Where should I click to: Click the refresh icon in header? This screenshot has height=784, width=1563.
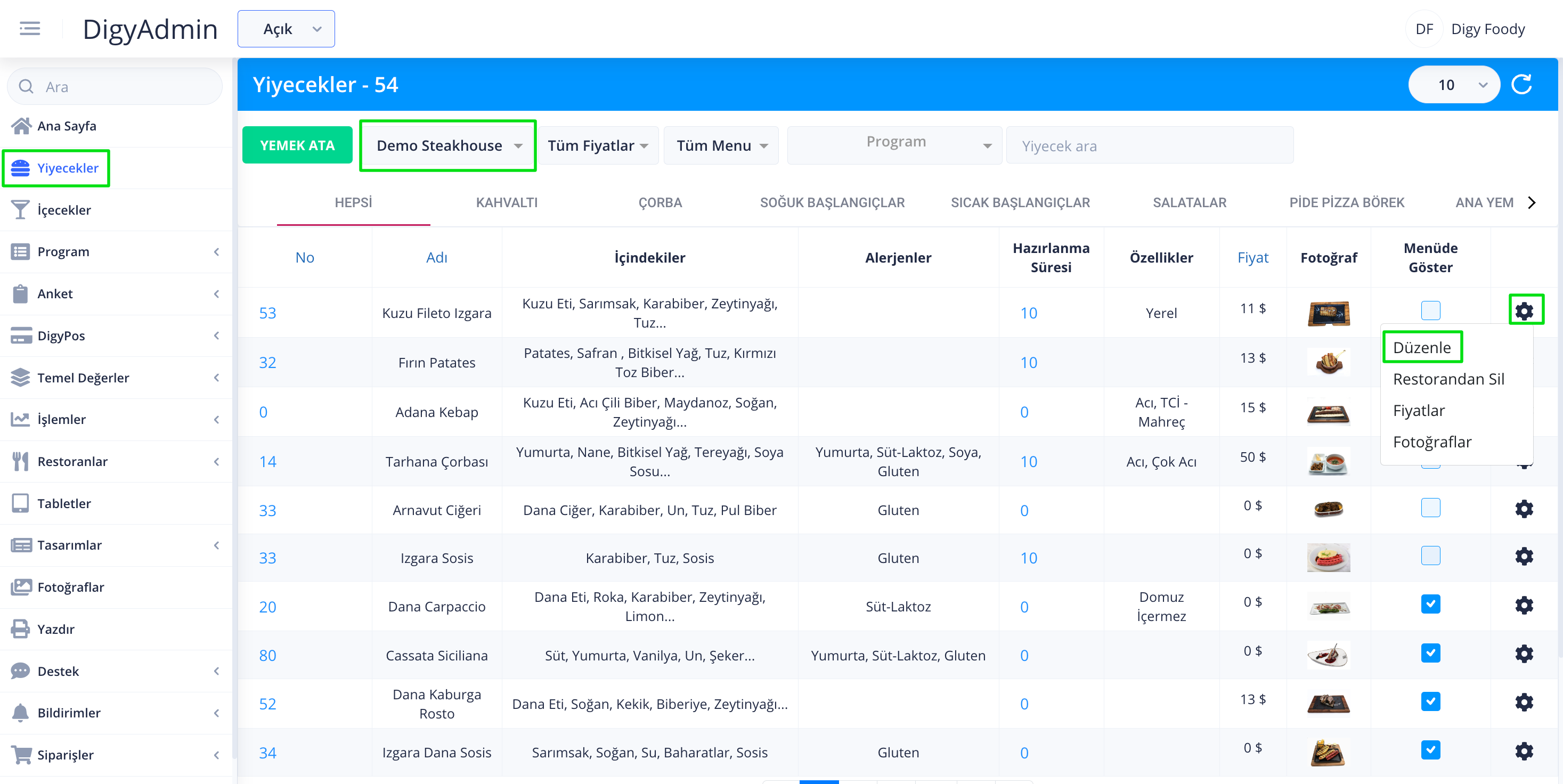coord(1522,84)
